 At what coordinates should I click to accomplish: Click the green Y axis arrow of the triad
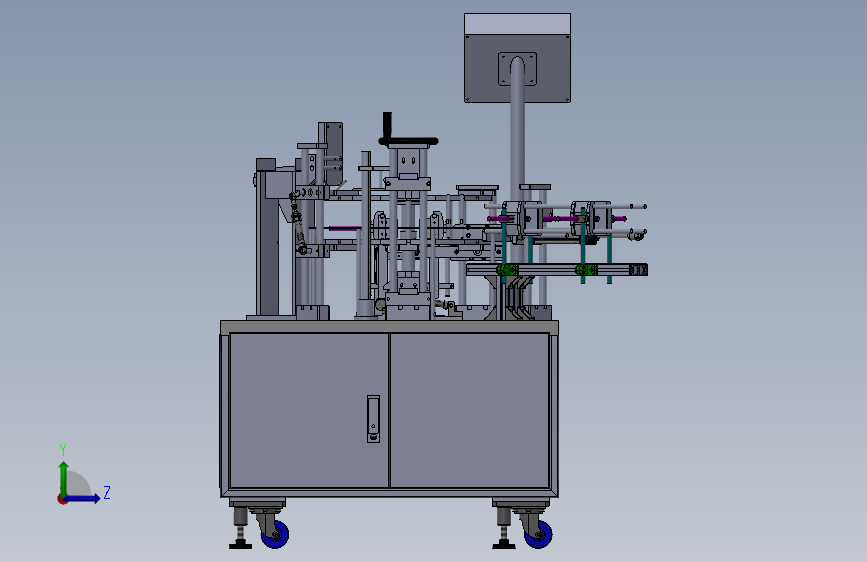64,478
